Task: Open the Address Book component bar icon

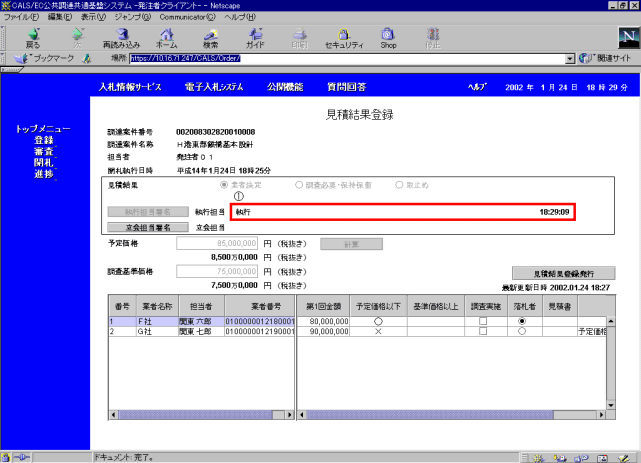Action: 603,459
